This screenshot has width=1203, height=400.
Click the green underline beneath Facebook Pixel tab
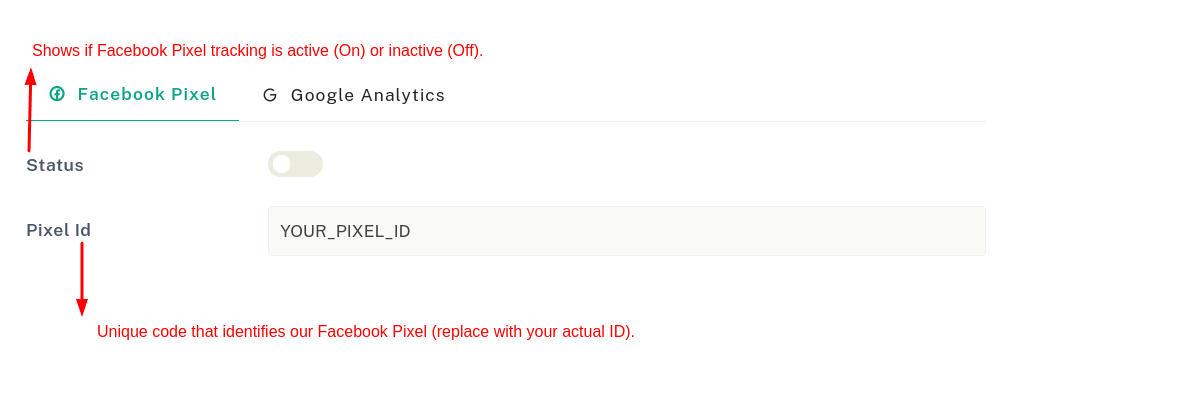click(132, 121)
